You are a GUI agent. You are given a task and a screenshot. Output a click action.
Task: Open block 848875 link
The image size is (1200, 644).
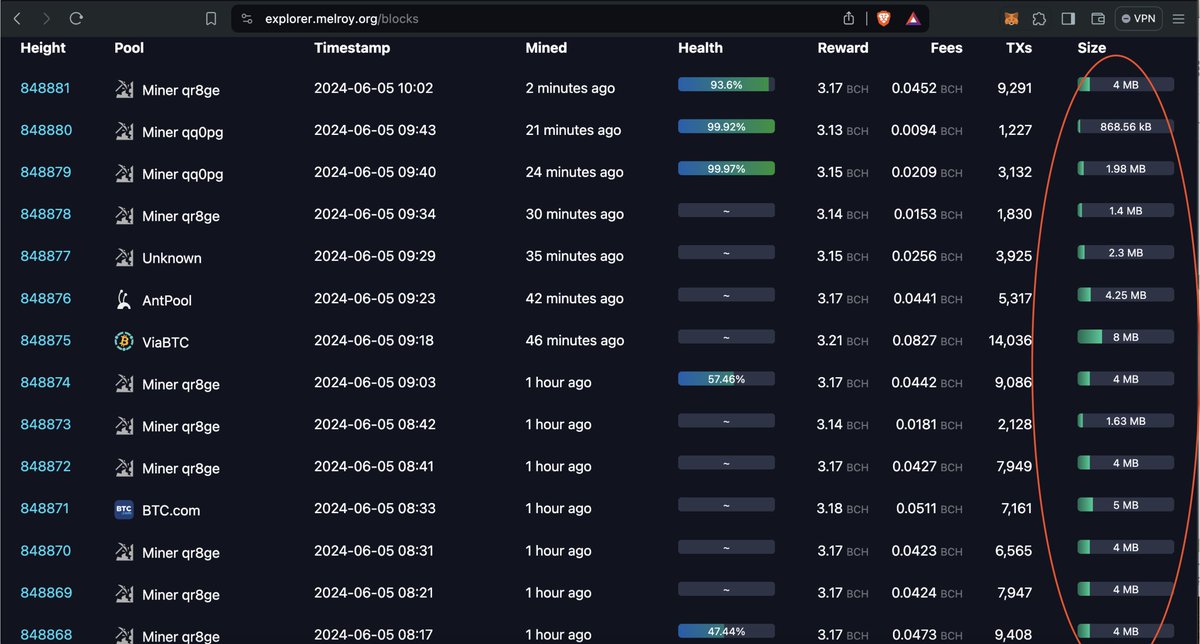[45, 340]
